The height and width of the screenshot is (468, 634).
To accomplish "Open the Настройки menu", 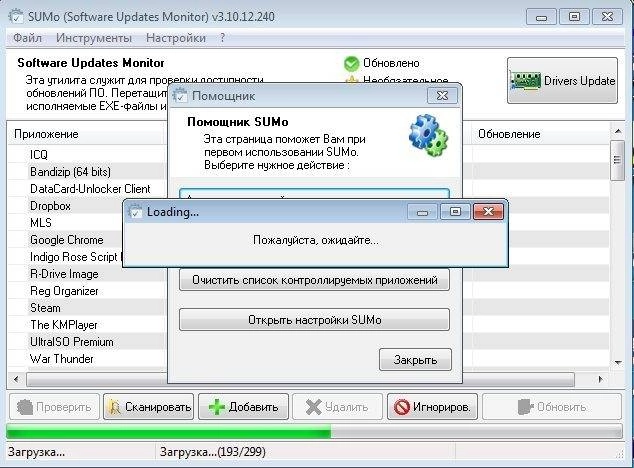I will tap(176, 38).
